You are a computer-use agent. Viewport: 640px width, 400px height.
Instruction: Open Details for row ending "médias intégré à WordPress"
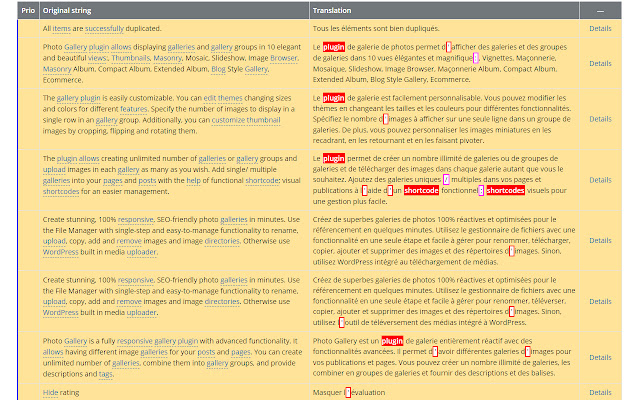[600, 302]
